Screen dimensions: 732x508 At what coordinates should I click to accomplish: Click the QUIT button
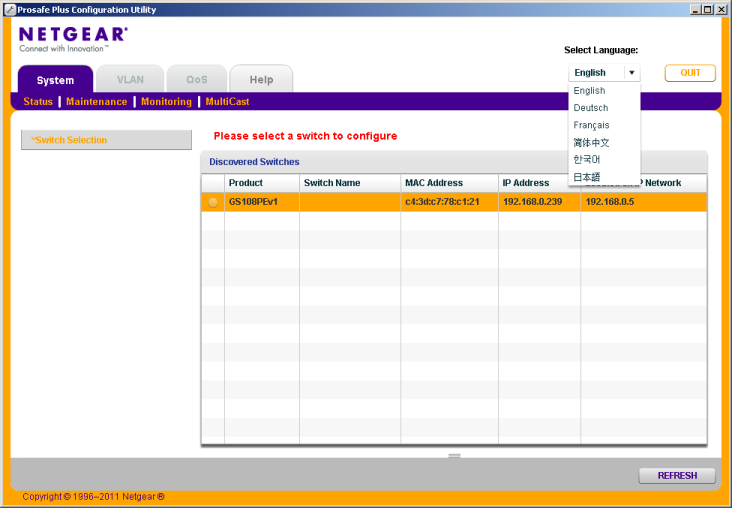coord(690,73)
